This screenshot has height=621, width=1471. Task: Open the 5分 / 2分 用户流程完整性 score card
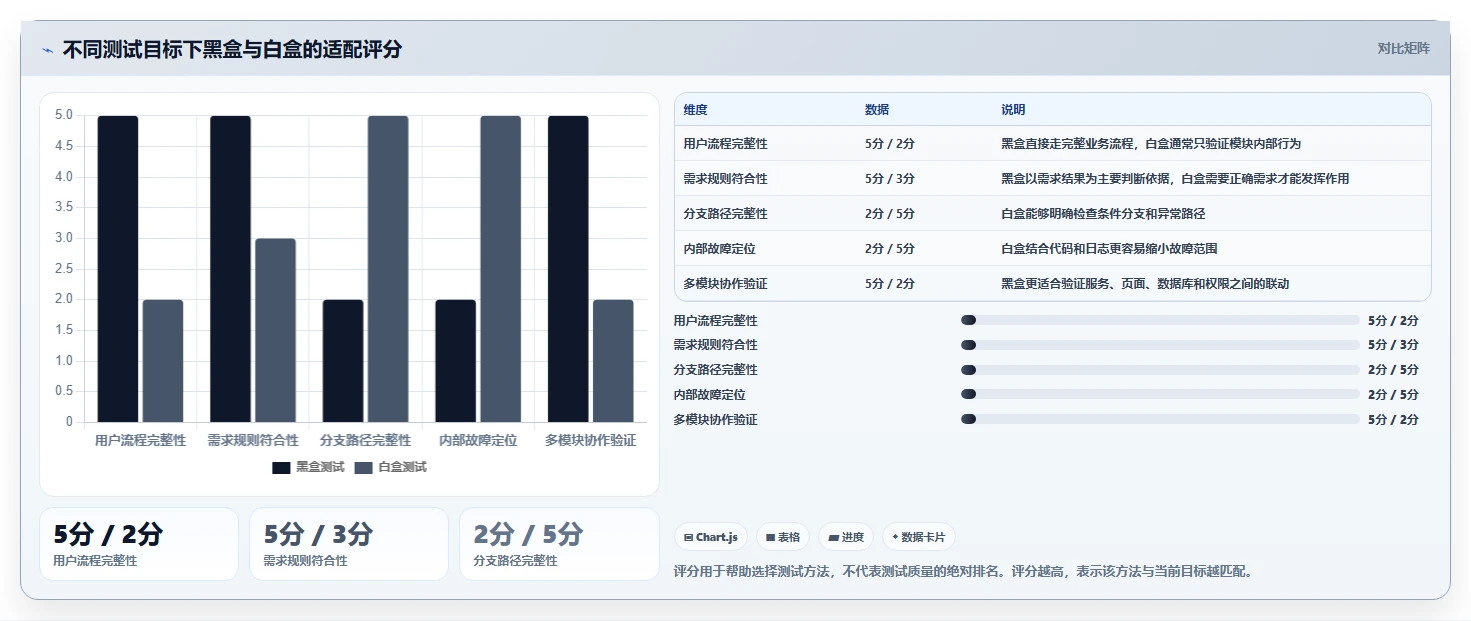coord(139,544)
